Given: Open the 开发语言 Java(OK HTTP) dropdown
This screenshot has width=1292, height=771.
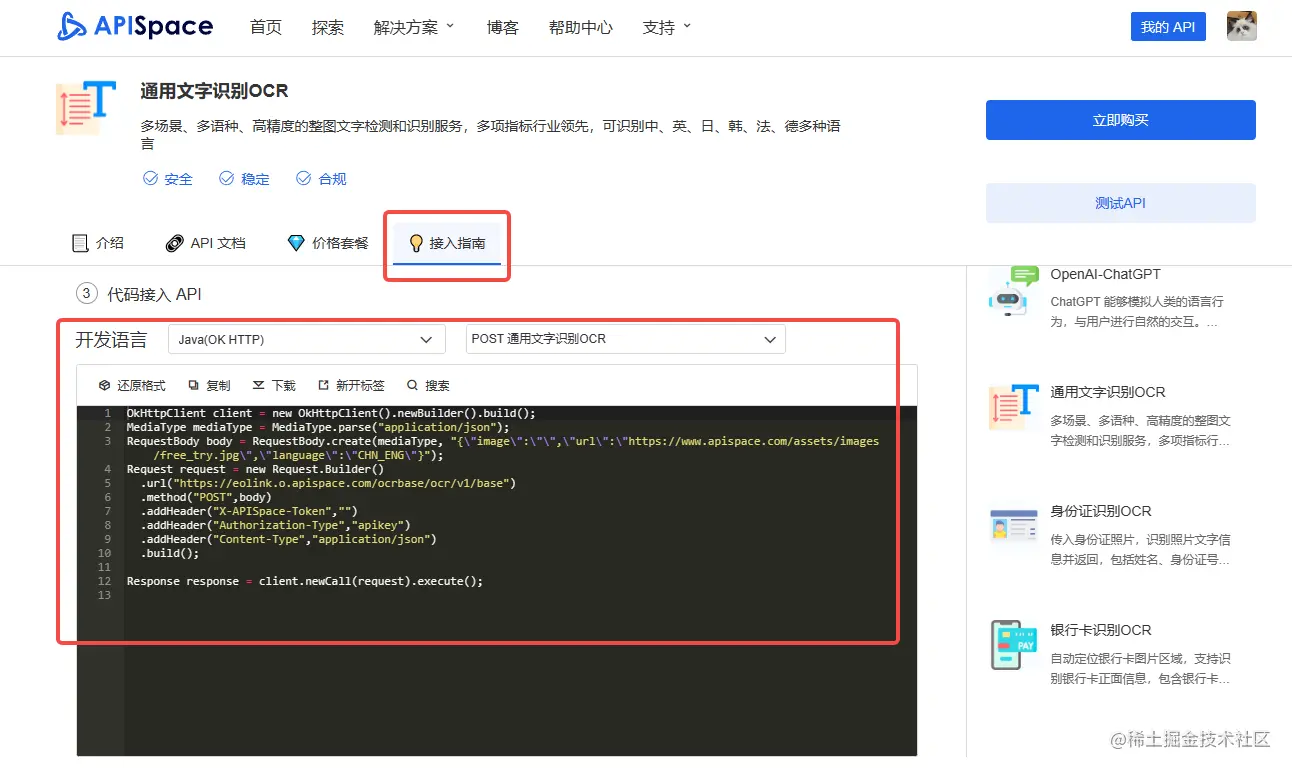Looking at the screenshot, I should (x=307, y=339).
